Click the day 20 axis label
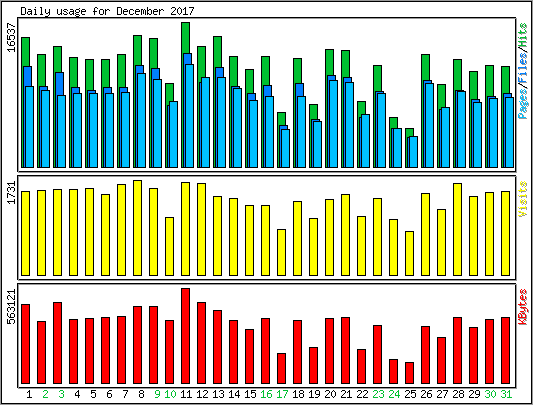The width and height of the screenshot is (533, 405). pyautogui.click(x=330, y=394)
